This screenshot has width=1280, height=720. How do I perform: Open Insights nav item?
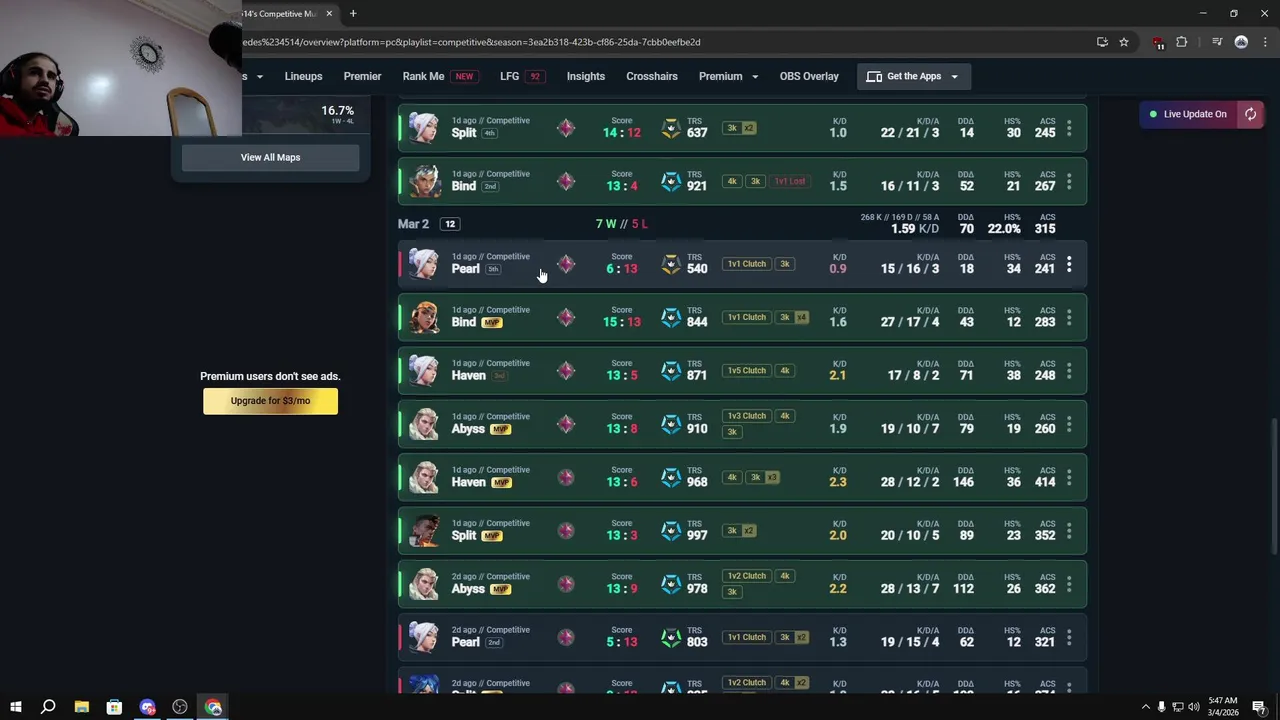tap(586, 76)
